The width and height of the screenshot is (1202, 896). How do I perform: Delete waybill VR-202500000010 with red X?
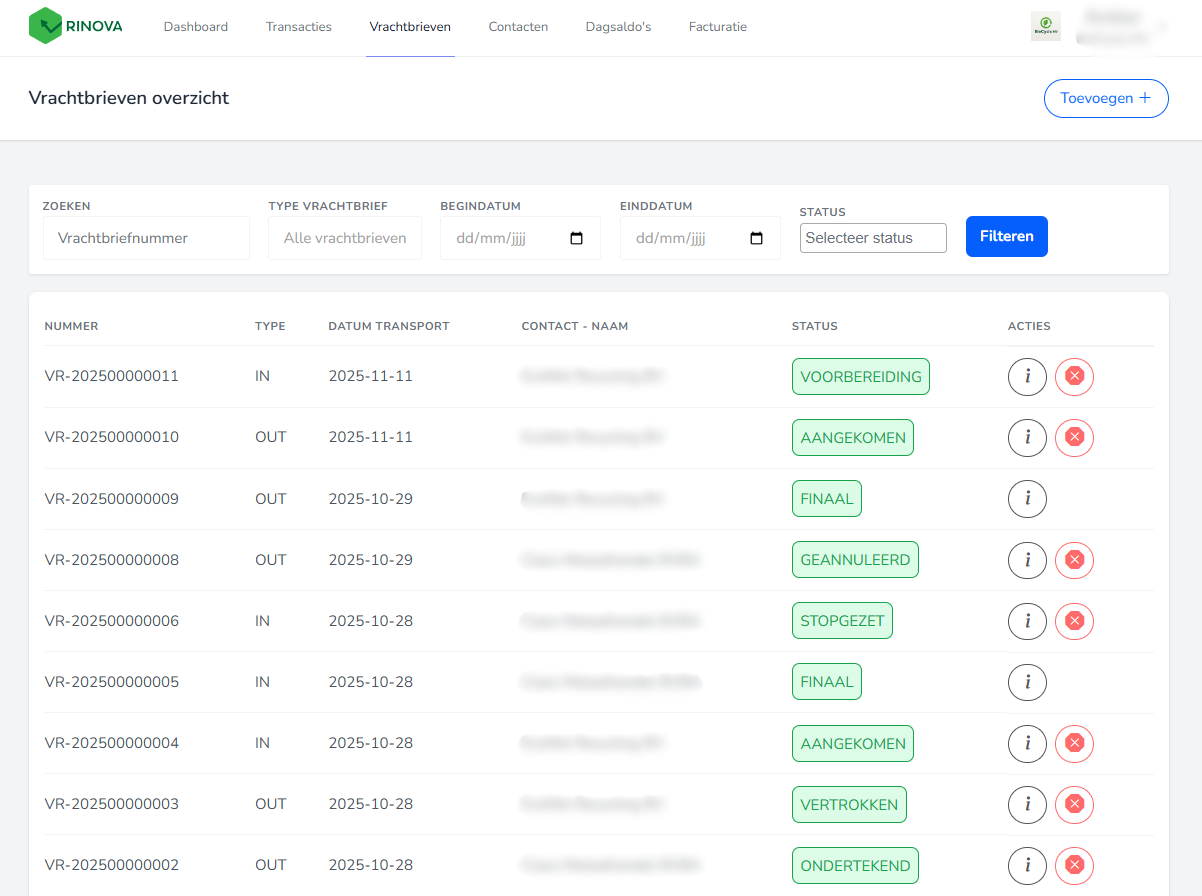[1074, 438]
